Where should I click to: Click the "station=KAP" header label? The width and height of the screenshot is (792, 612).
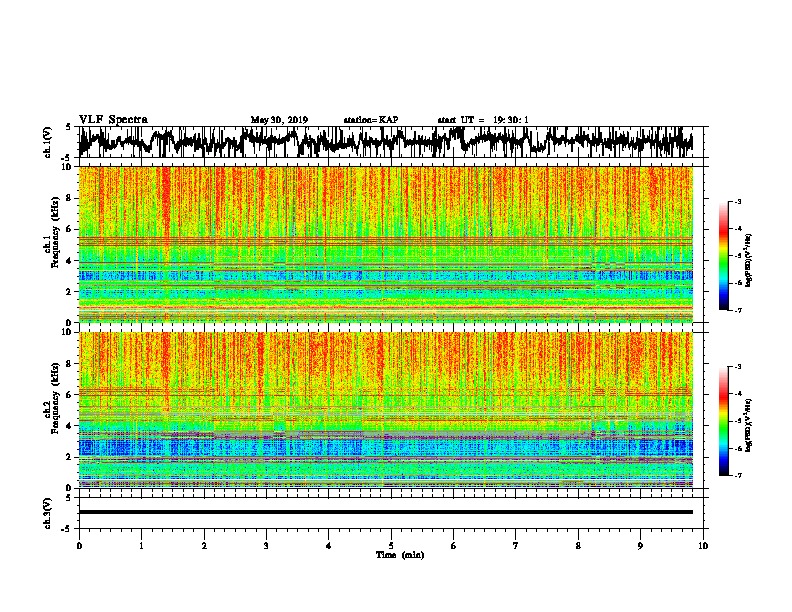tap(371, 120)
